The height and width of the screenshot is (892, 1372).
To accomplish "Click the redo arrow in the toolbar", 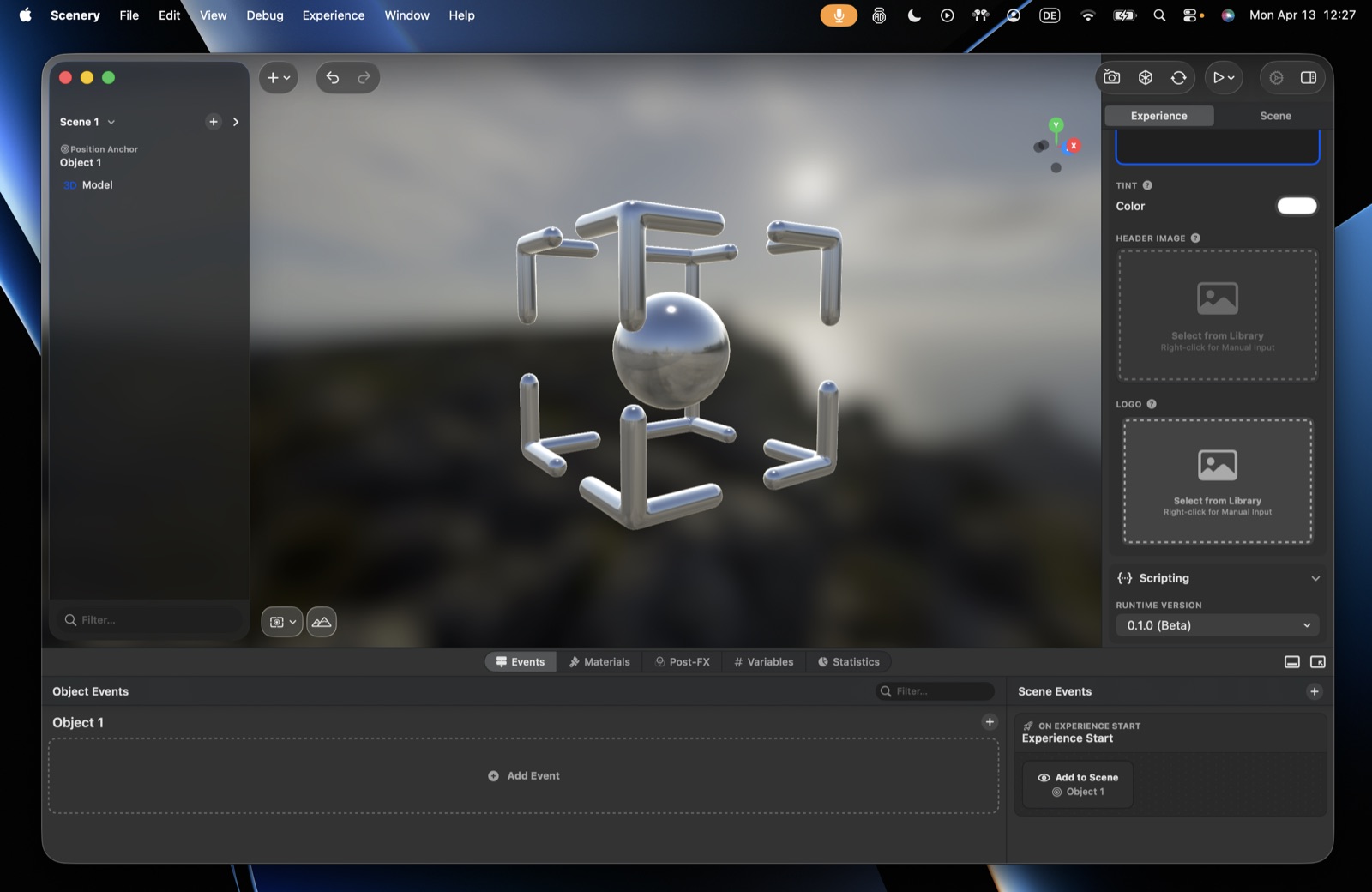I will click(x=364, y=78).
